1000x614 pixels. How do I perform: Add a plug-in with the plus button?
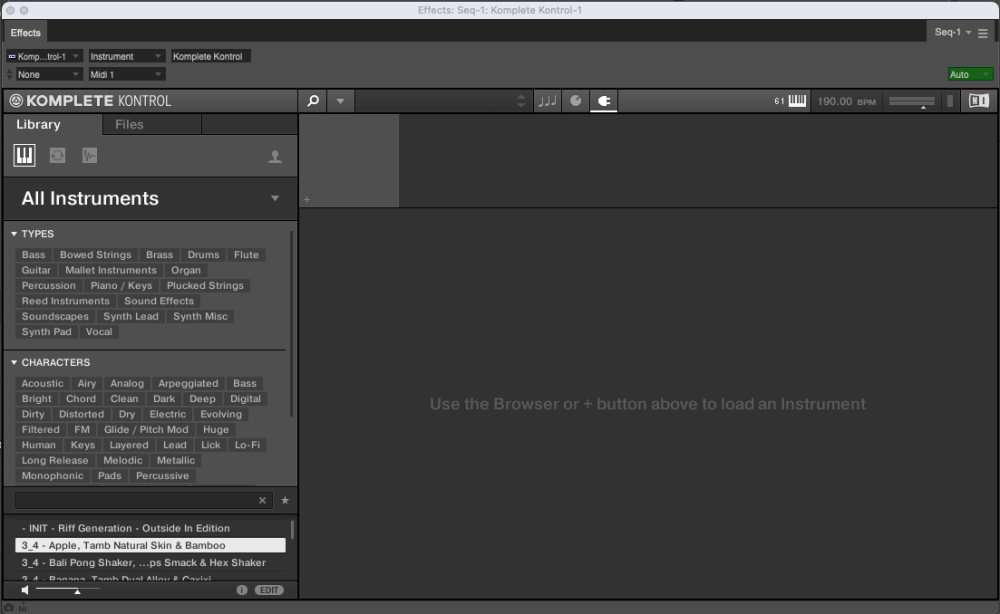(307, 200)
